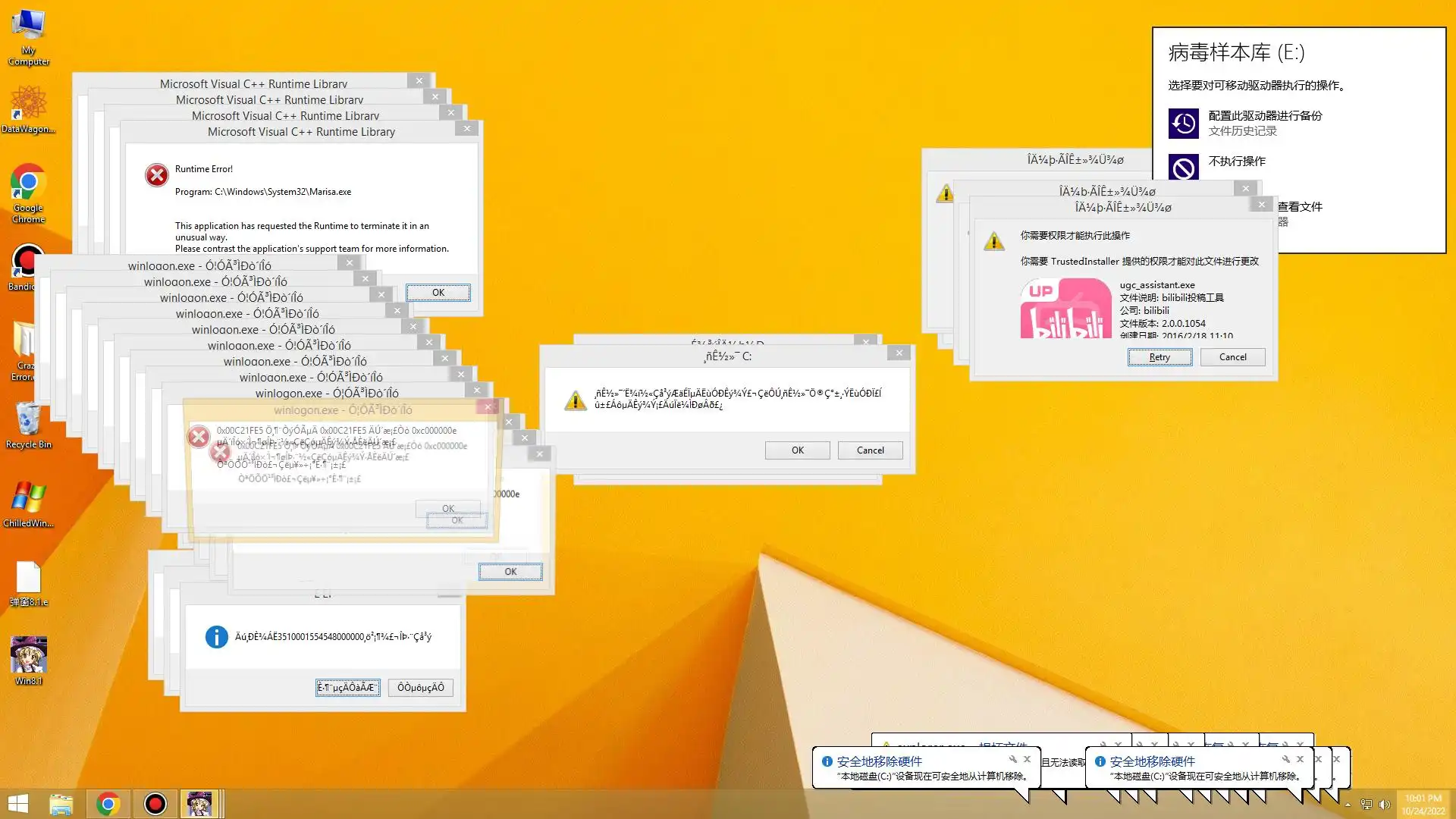
Task: Select 配置此驱动器进行备份 in the autoplay panel
Action: (x=1264, y=116)
